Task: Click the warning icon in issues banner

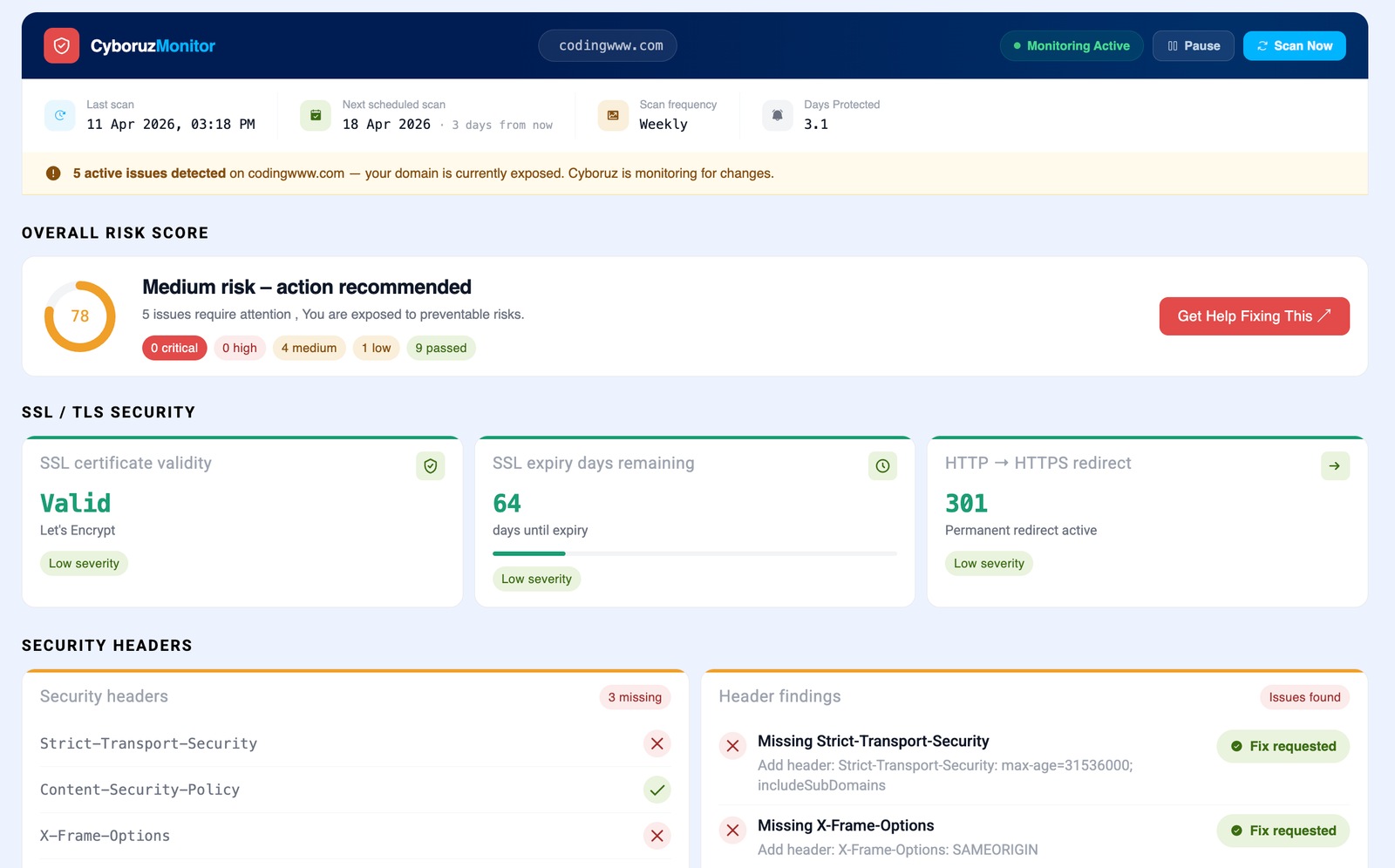Action: pos(53,173)
